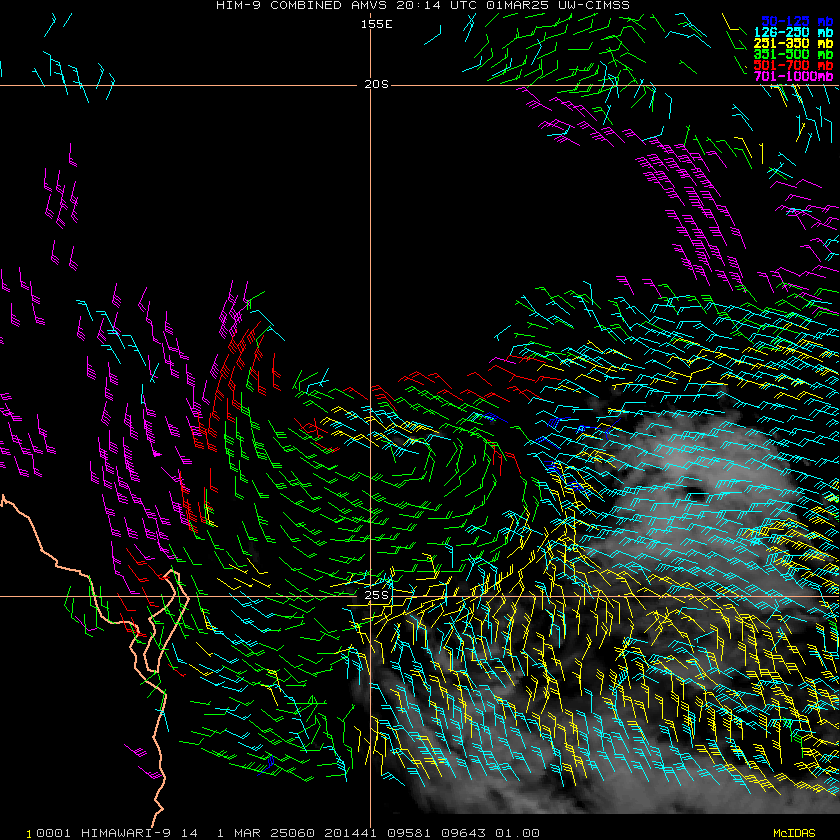The width and height of the screenshot is (840, 840).
Task: Click the 20S latitude label
Action: [x=376, y=85]
